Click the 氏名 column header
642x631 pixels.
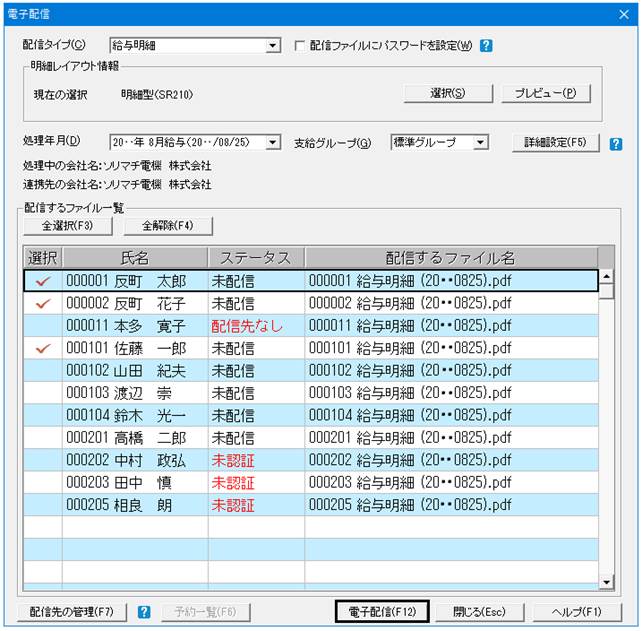[135, 258]
